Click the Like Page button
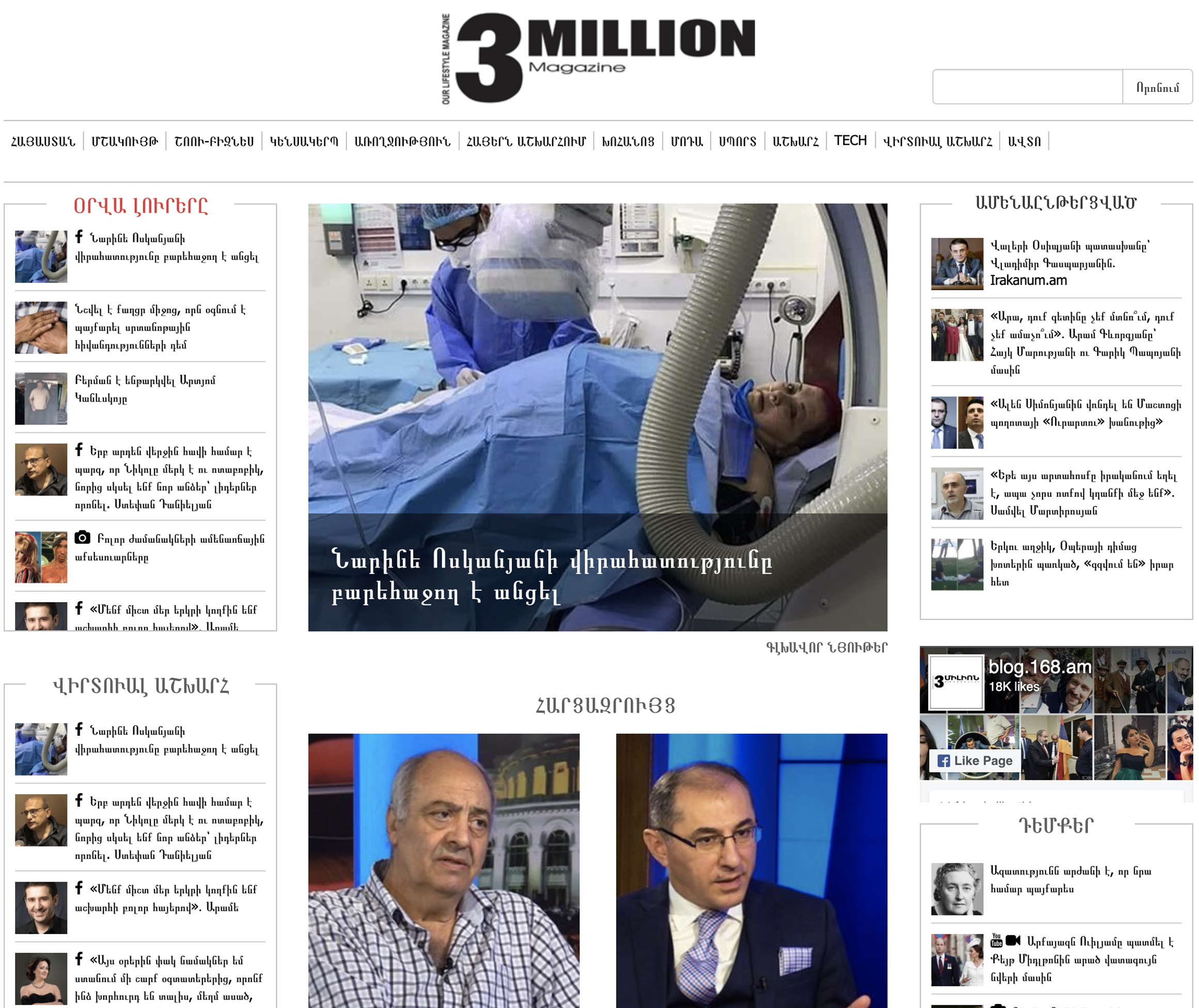This screenshot has height=1008, width=1199. [x=975, y=761]
